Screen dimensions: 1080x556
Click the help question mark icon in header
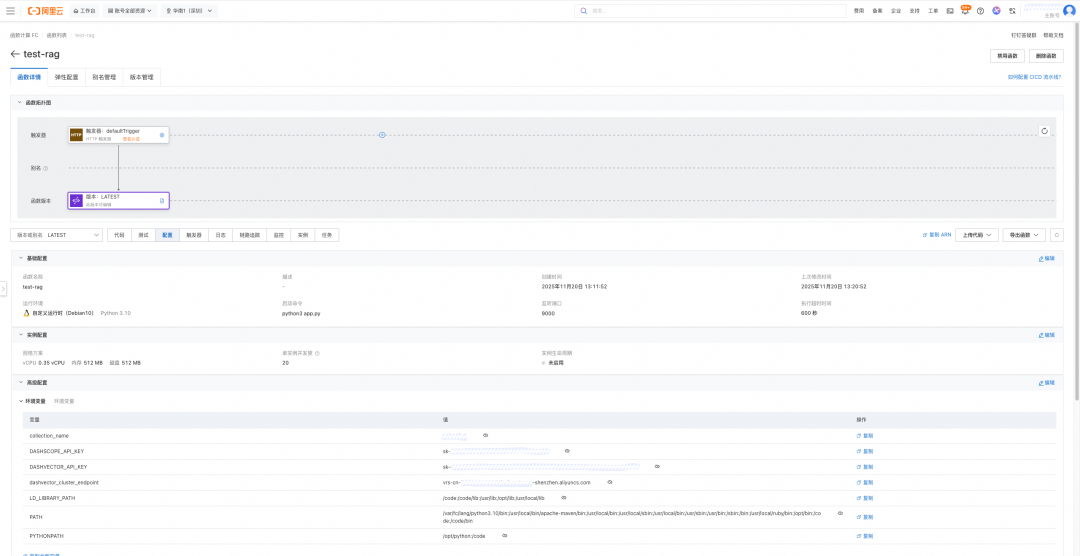pyautogui.click(x=980, y=10)
